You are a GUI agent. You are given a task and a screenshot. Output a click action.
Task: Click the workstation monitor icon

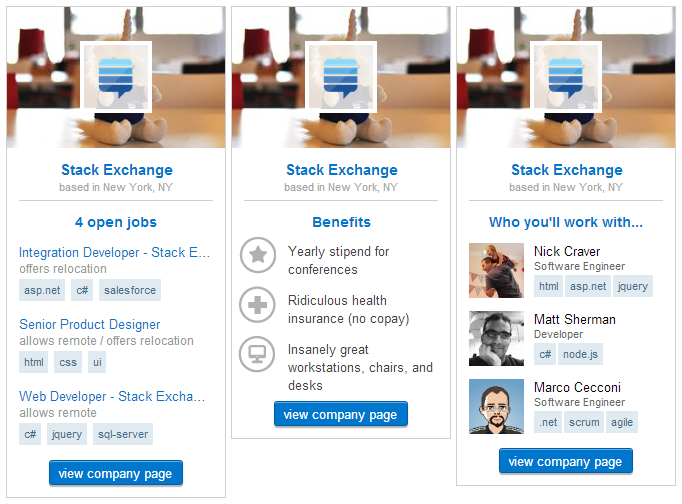[x=257, y=354]
